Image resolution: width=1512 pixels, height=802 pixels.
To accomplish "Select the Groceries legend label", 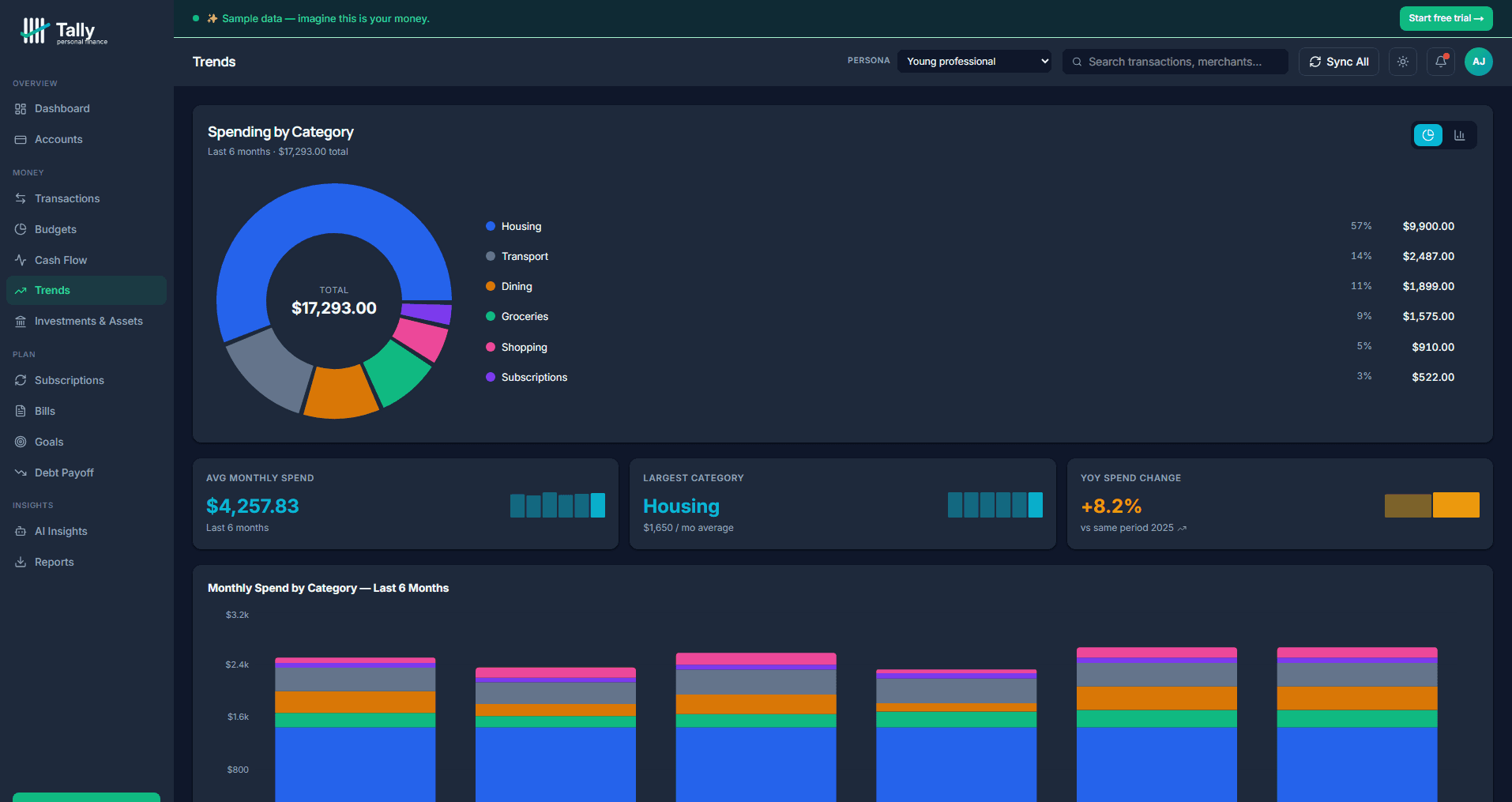I will [525, 316].
